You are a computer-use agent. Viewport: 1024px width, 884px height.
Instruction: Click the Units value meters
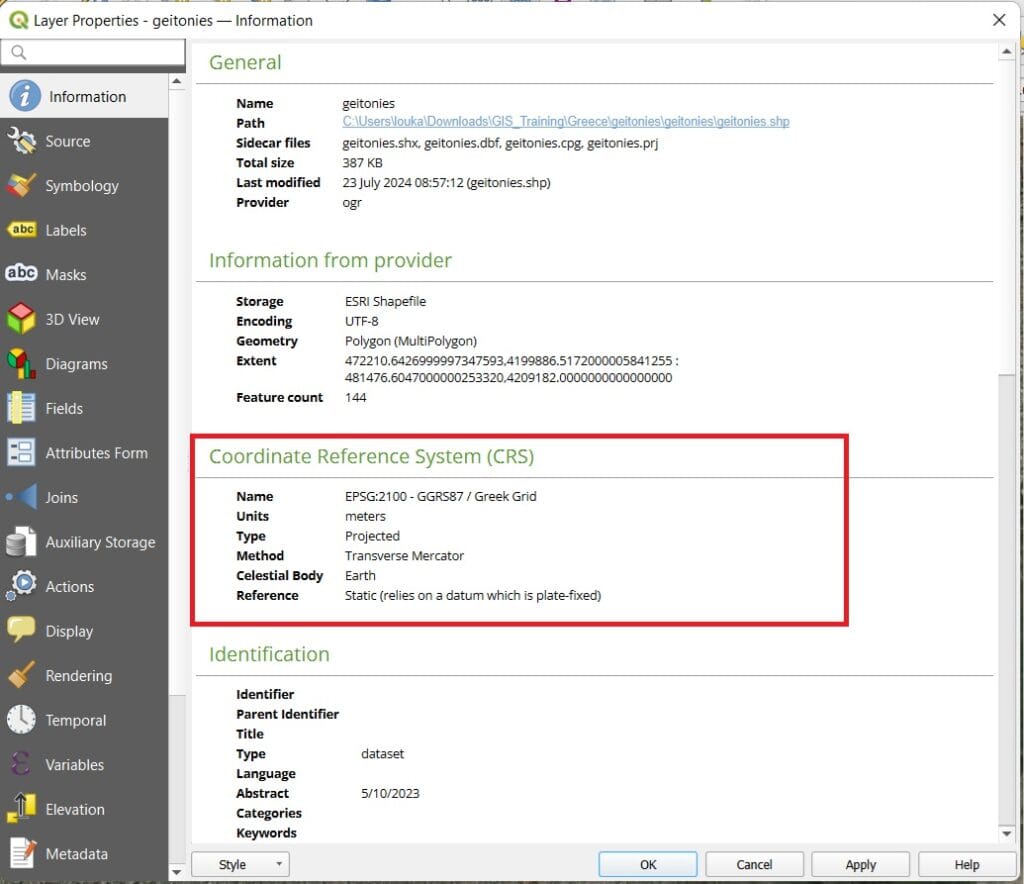click(365, 516)
